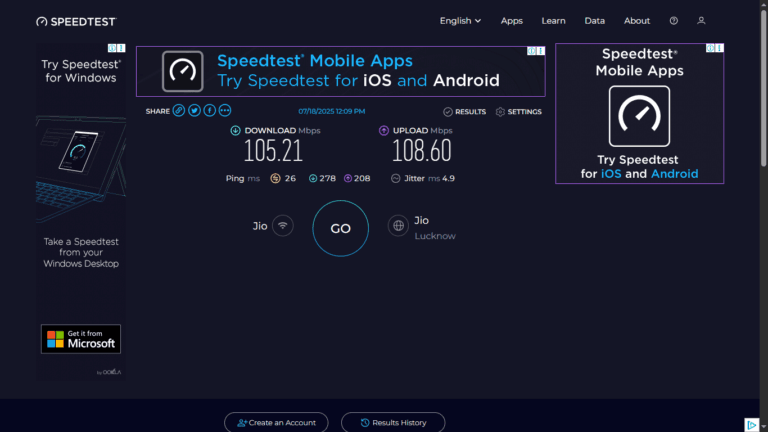This screenshot has height=432, width=768.
Task: Click Get it from Microsoft badge
Action: coord(81,339)
